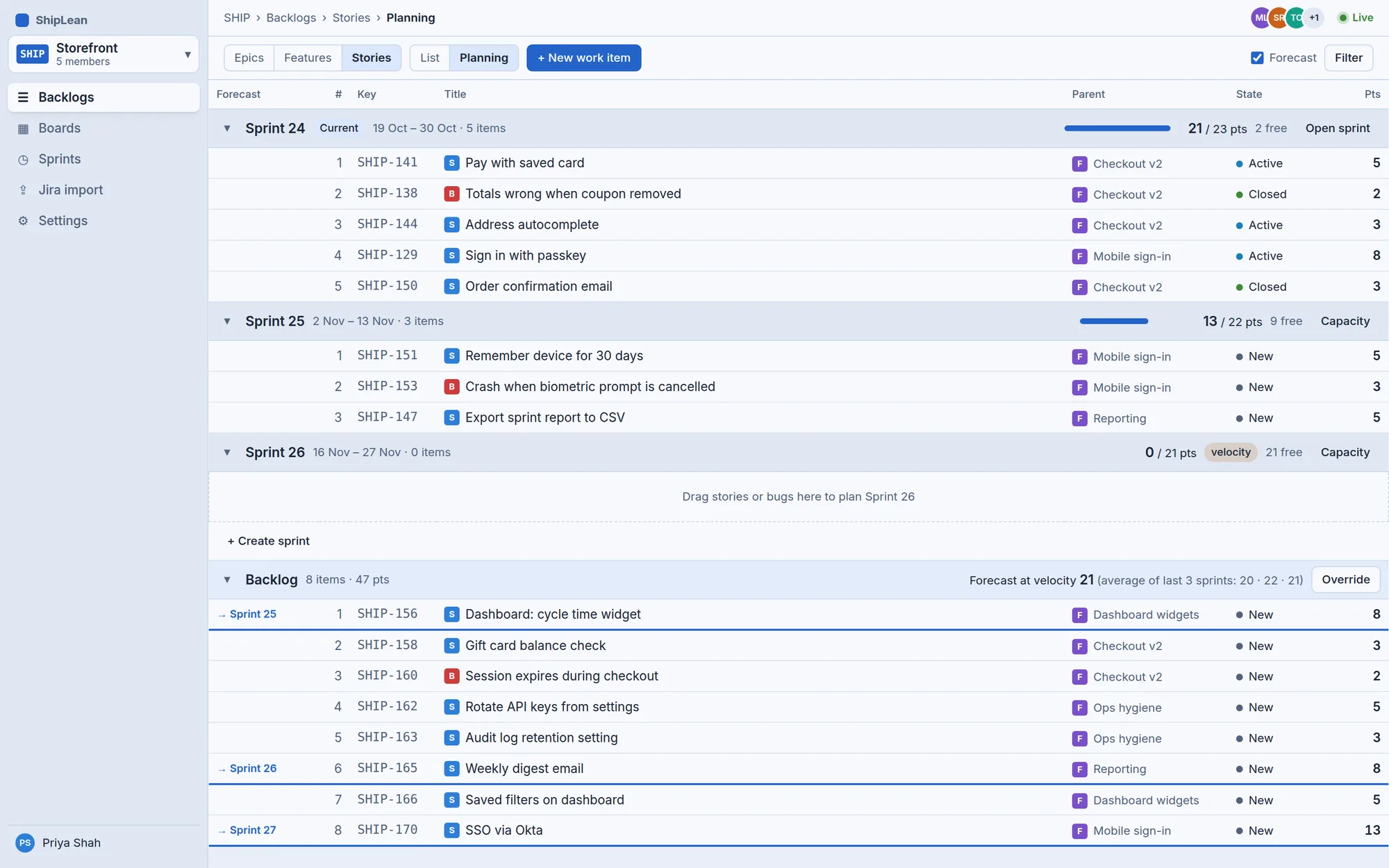Select the Stories tab

click(371, 58)
